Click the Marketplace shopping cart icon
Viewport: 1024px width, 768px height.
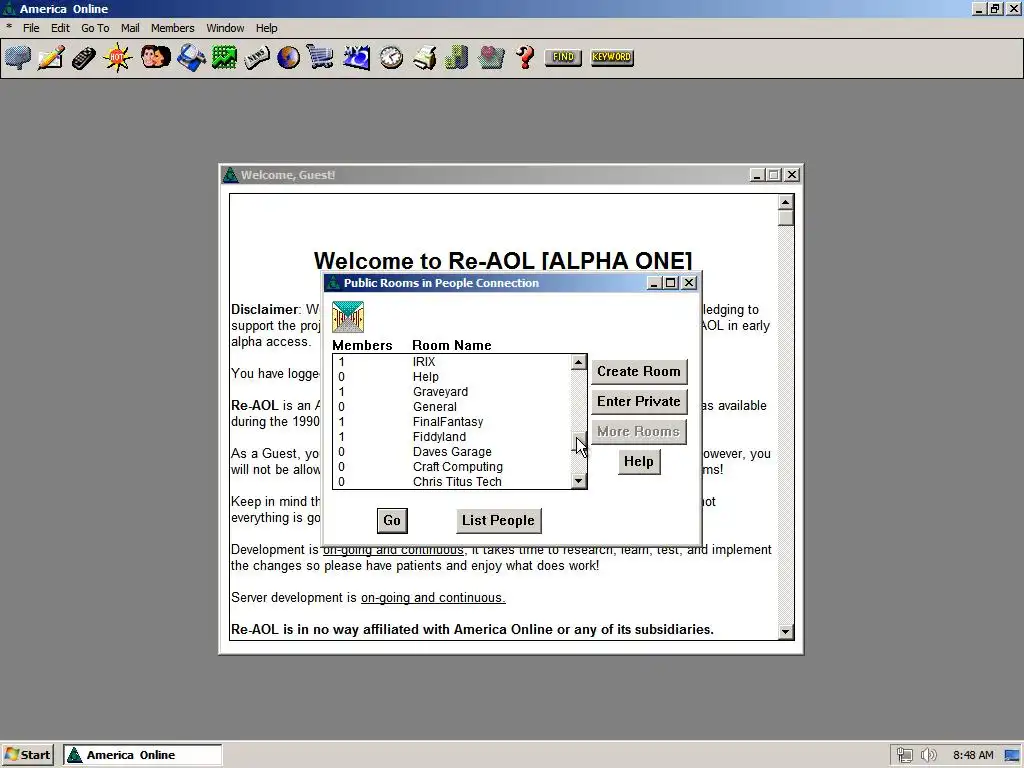pyautogui.click(x=320, y=57)
